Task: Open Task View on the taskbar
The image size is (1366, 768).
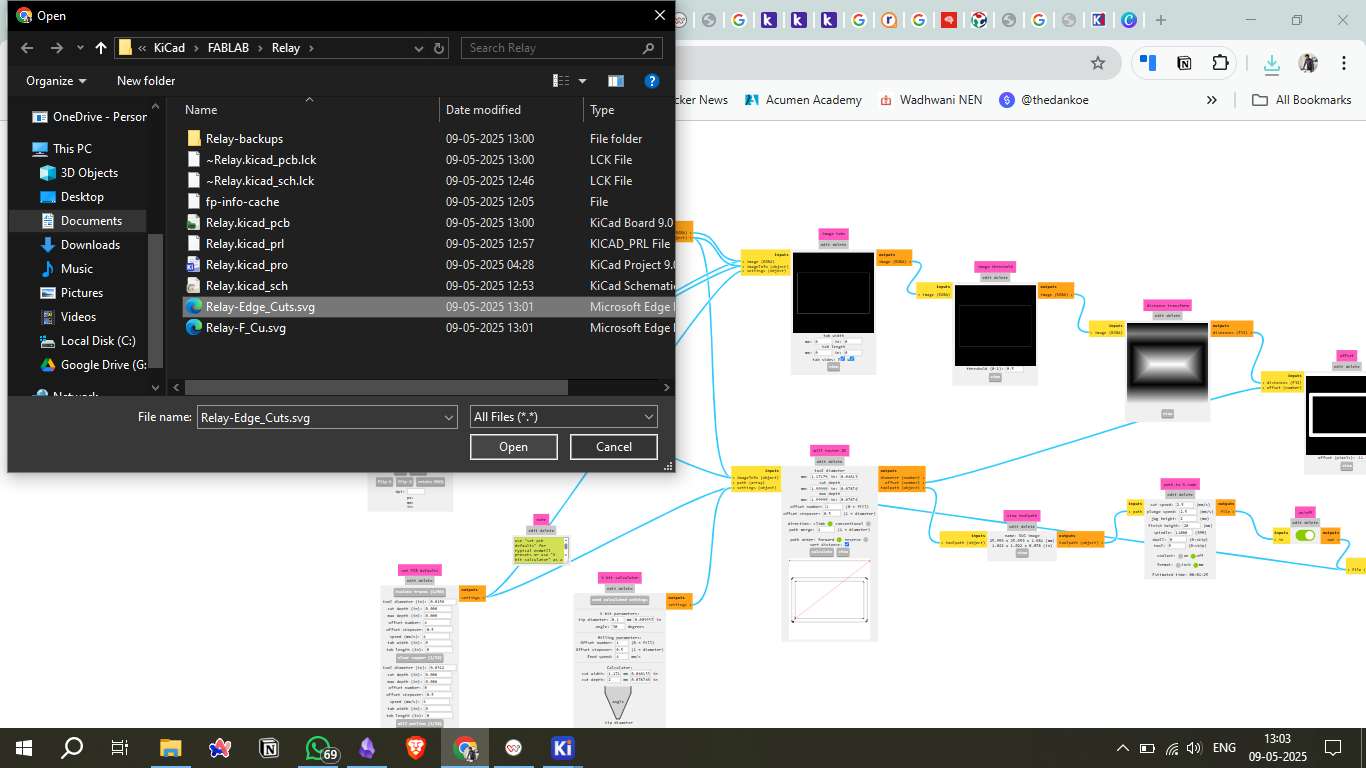Action: 120,748
